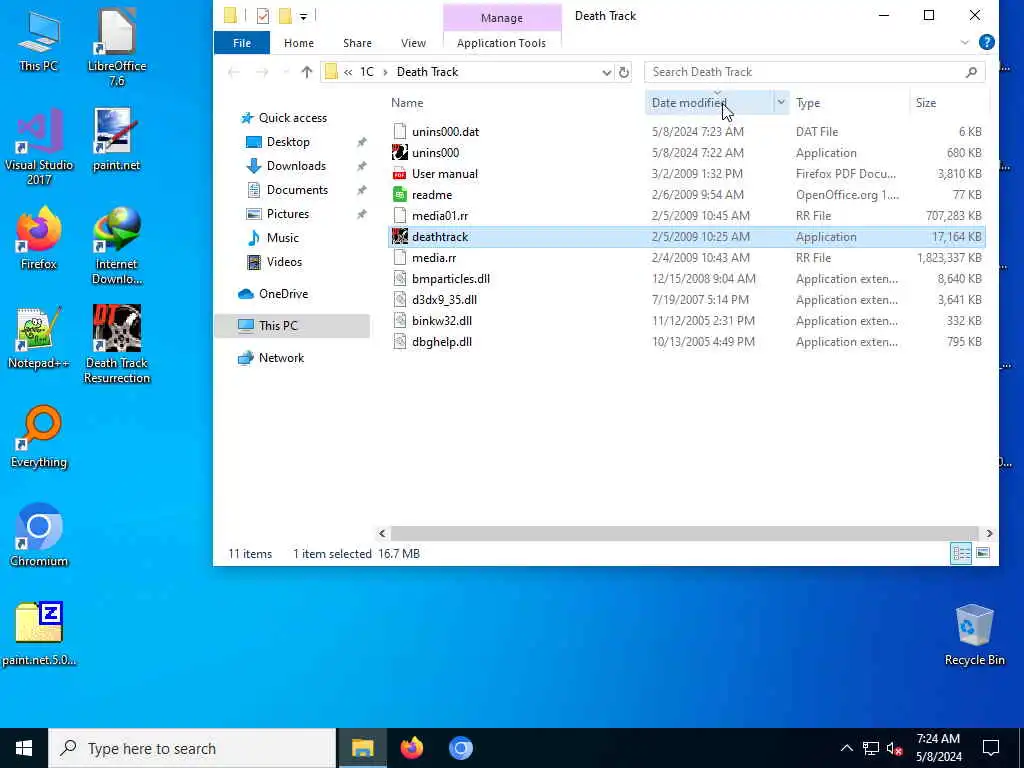Refresh the Death Track folder view
The height and width of the screenshot is (768, 1024).
click(624, 72)
